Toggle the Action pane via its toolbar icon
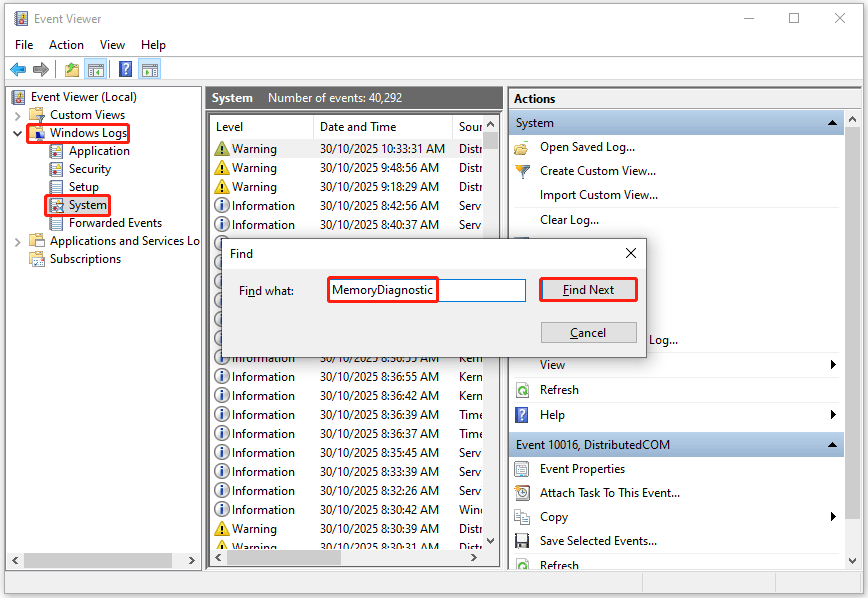Screen dimensions: 868x598 pyautogui.click(x=147, y=69)
